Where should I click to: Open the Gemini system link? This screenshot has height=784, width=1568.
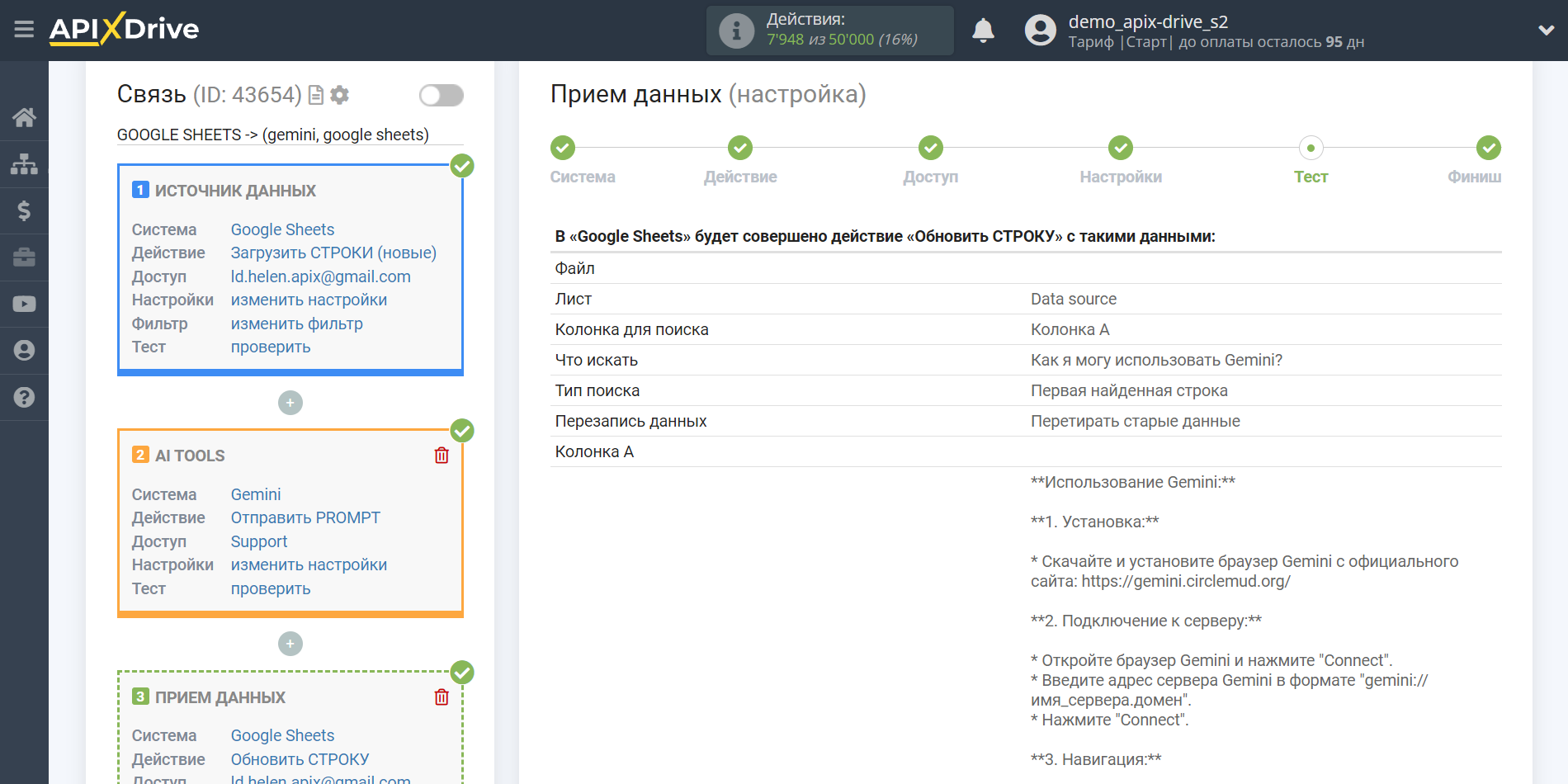[x=256, y=494]
